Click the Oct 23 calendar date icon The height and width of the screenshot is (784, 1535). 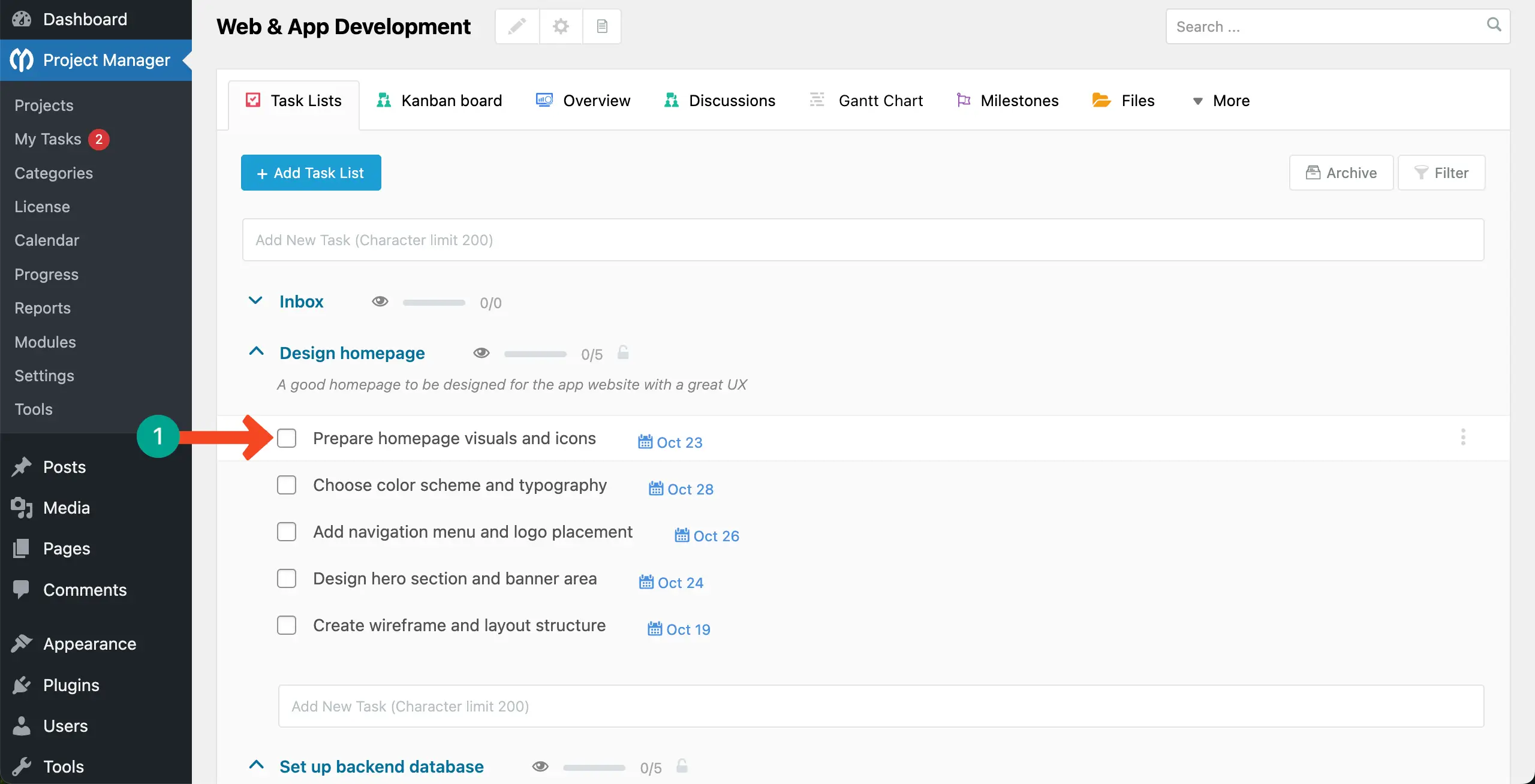645,442
